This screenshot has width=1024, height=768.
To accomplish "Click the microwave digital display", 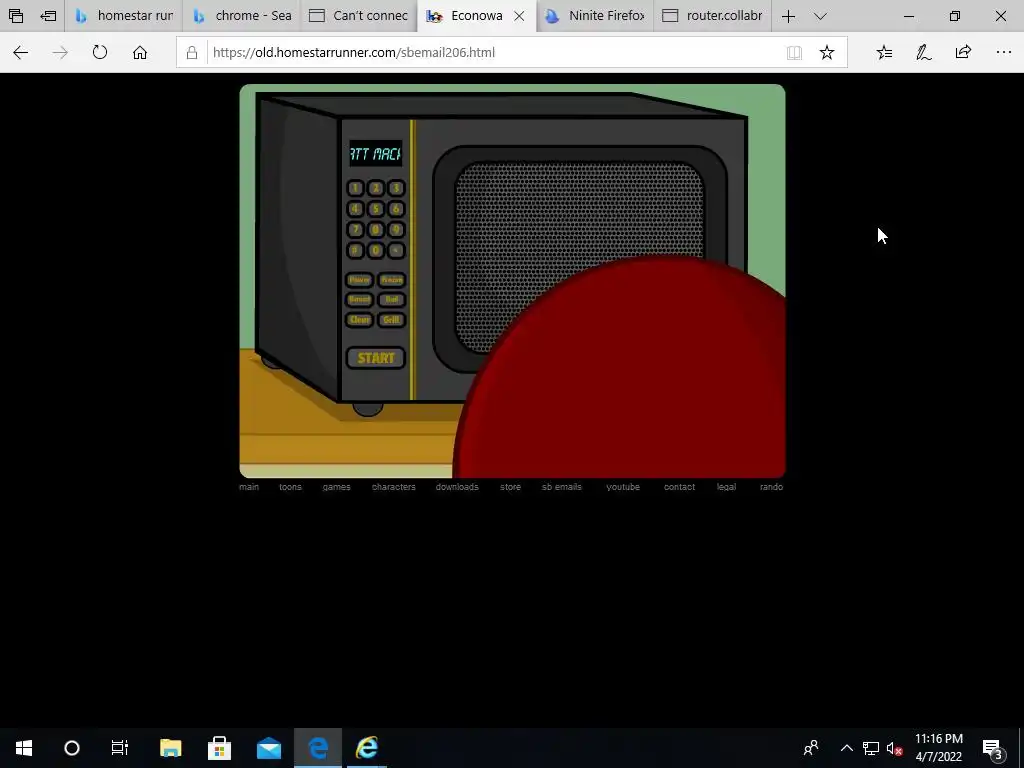I will click(376, 153).
